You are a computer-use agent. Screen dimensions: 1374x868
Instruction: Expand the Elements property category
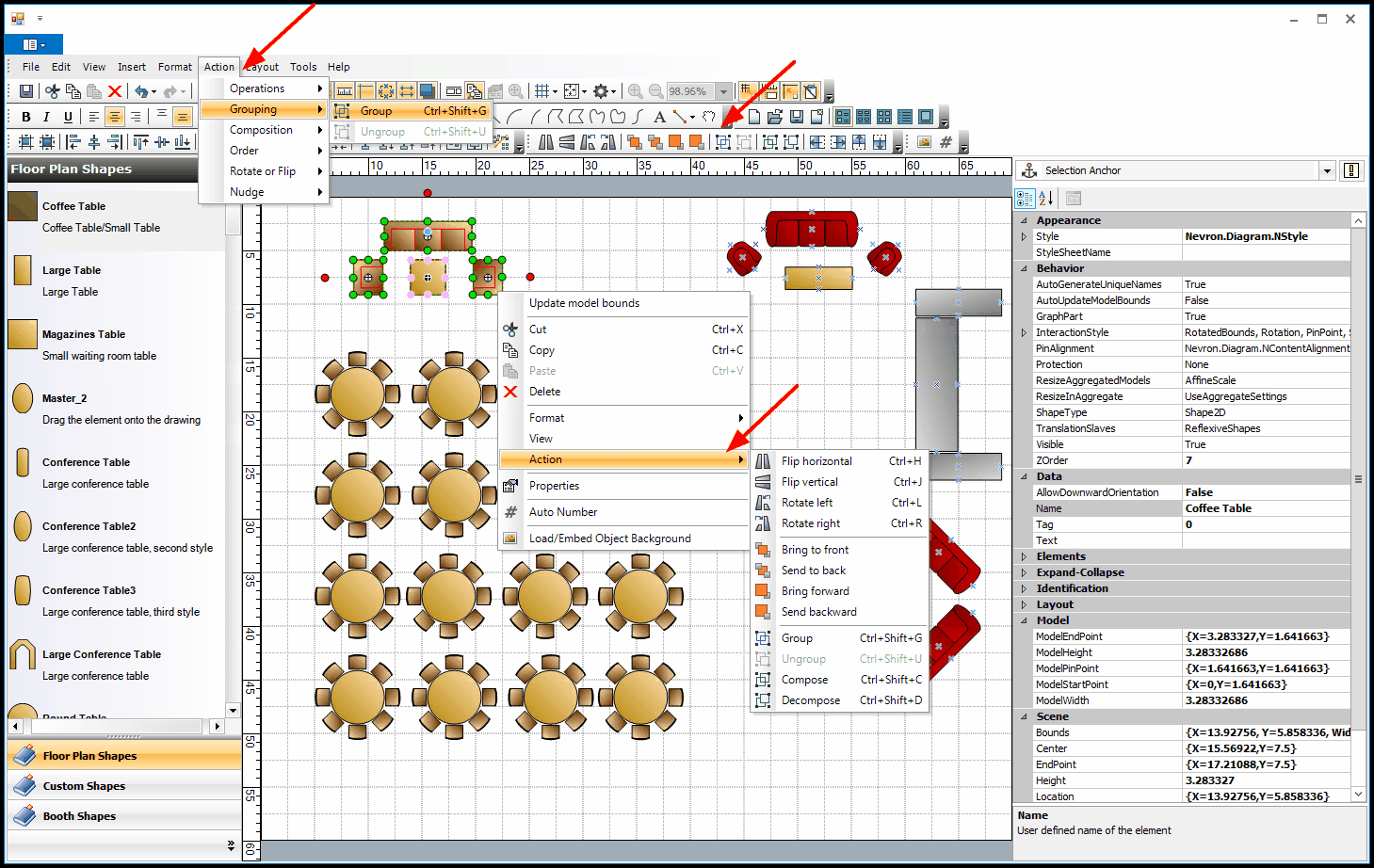click(x=1024, y=556)
